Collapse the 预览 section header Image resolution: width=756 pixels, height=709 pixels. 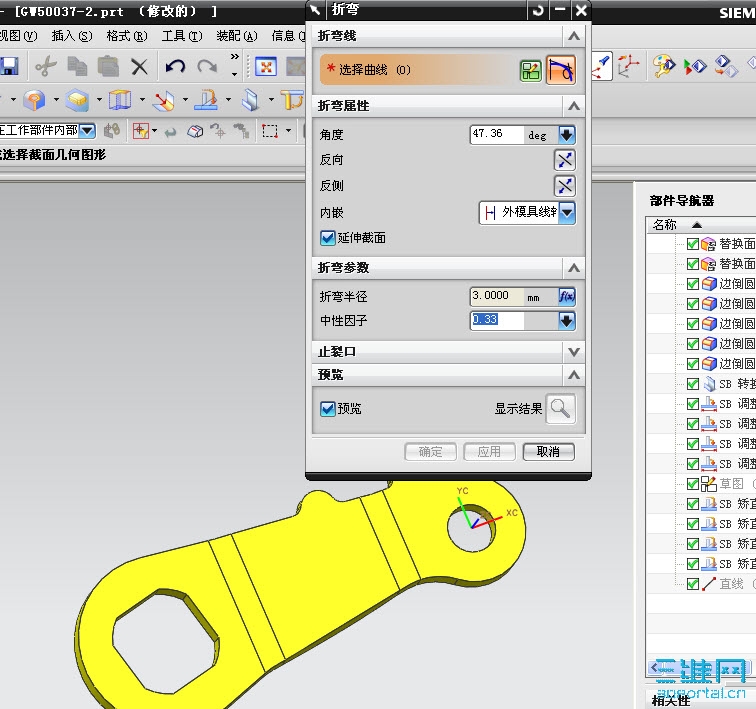point(574,375)
